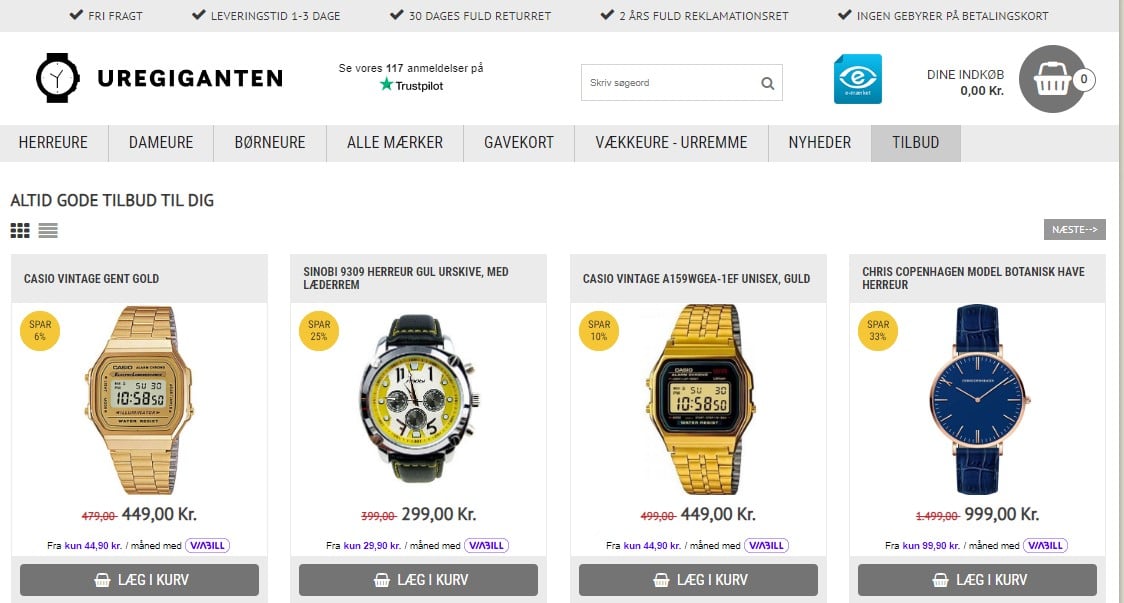Click the Spar 25% badge on Sinobi watch

point(319,331)
